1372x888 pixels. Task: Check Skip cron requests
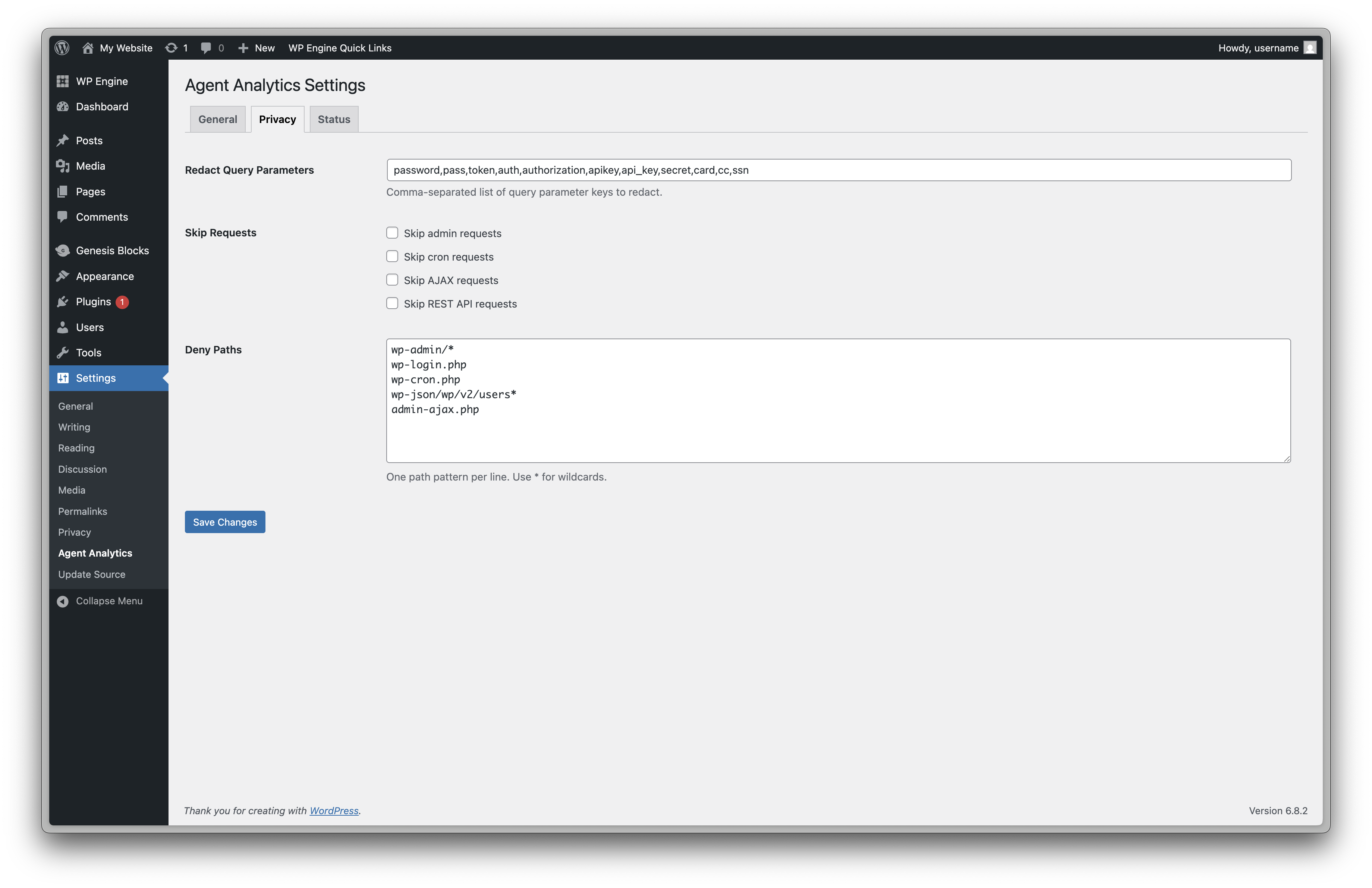(x=393, y=256)
